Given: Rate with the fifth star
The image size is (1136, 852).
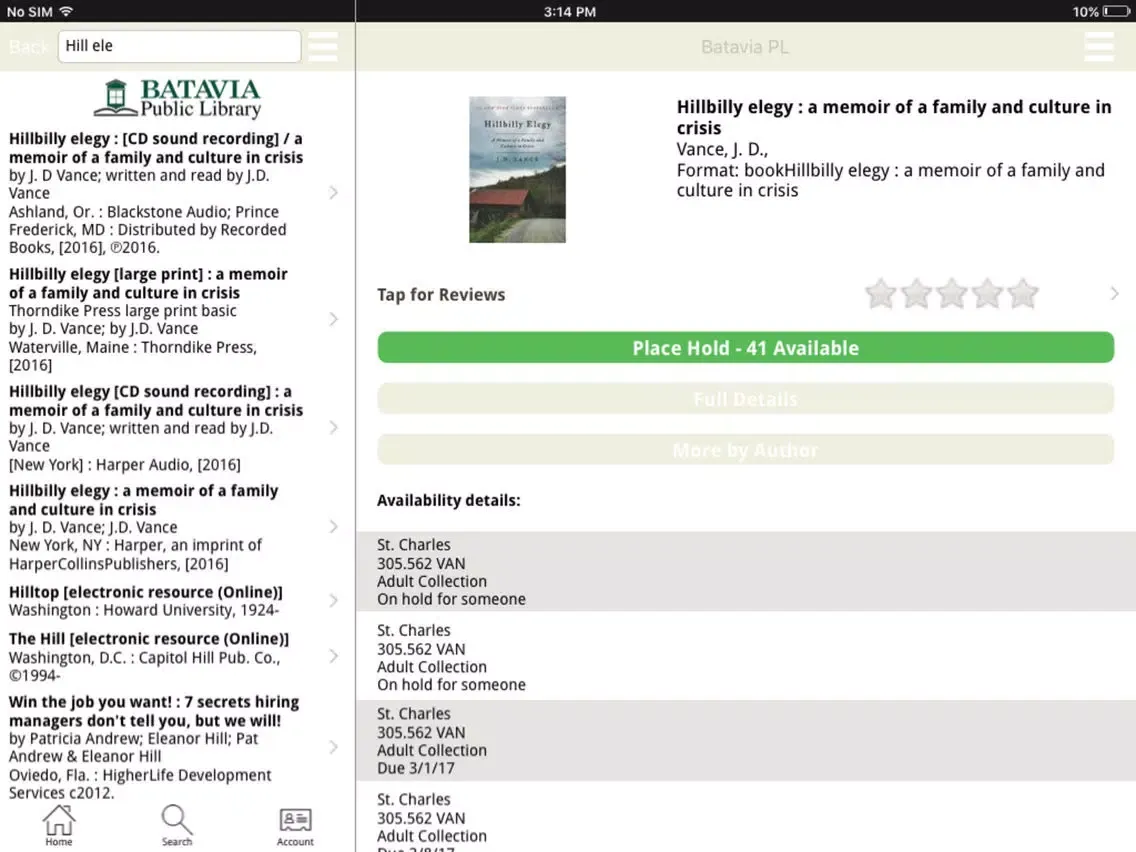Looking at the screenshot, I should (x=1022, y=293).
